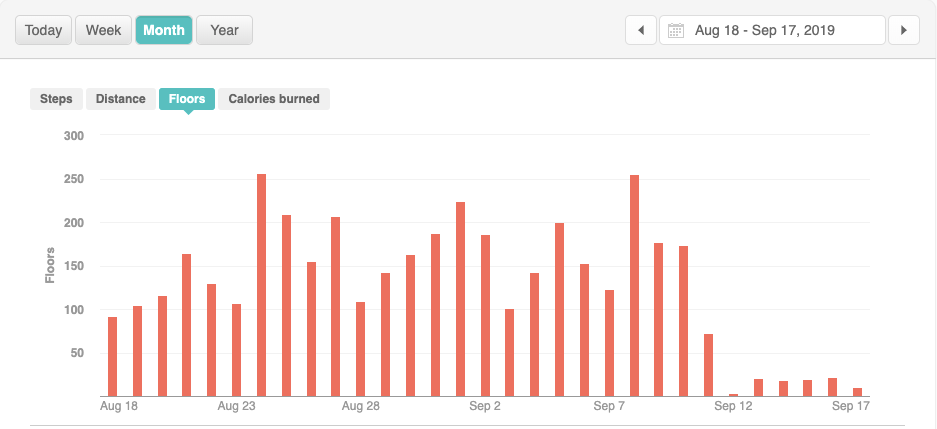This screenshot has height=429, width=937.
Task: Open the Steps tab
Action: click(56, 99)
